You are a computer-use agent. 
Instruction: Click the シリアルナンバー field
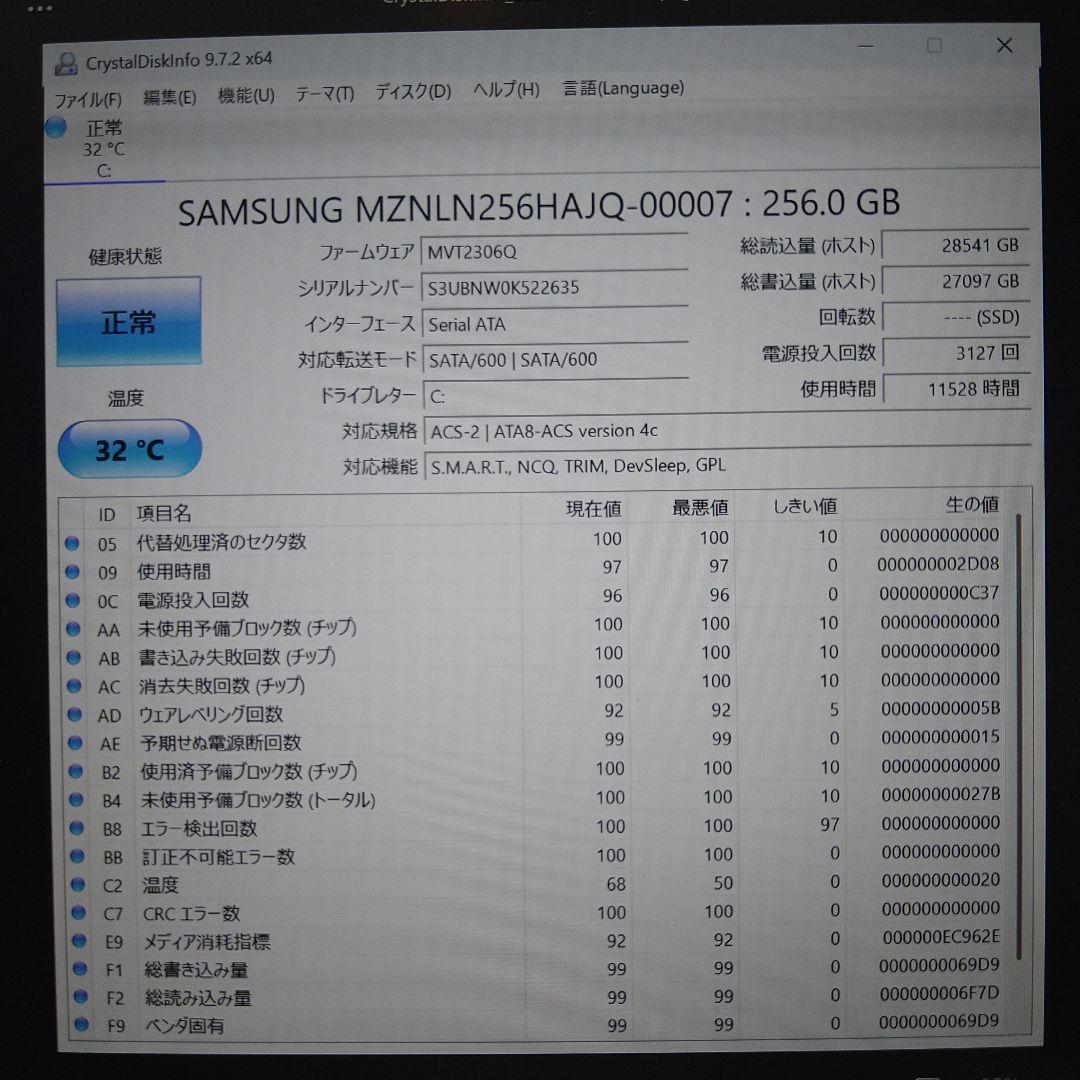point(556,288)
